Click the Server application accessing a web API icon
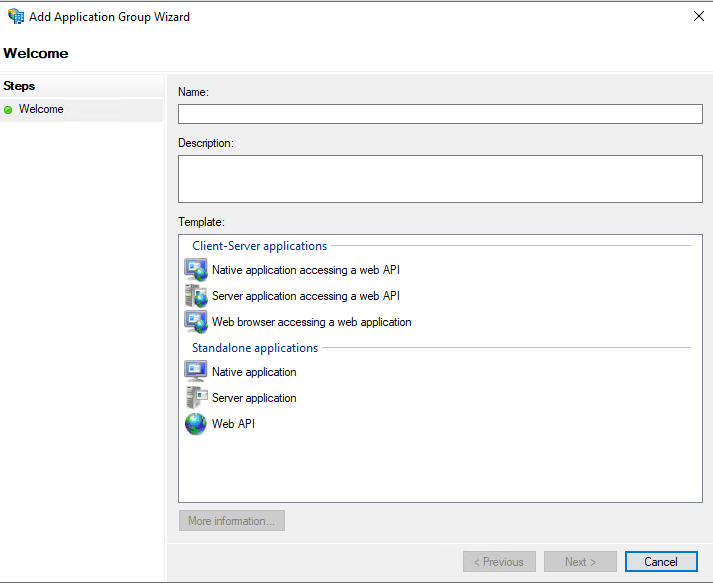 click(x=196, y=296)
